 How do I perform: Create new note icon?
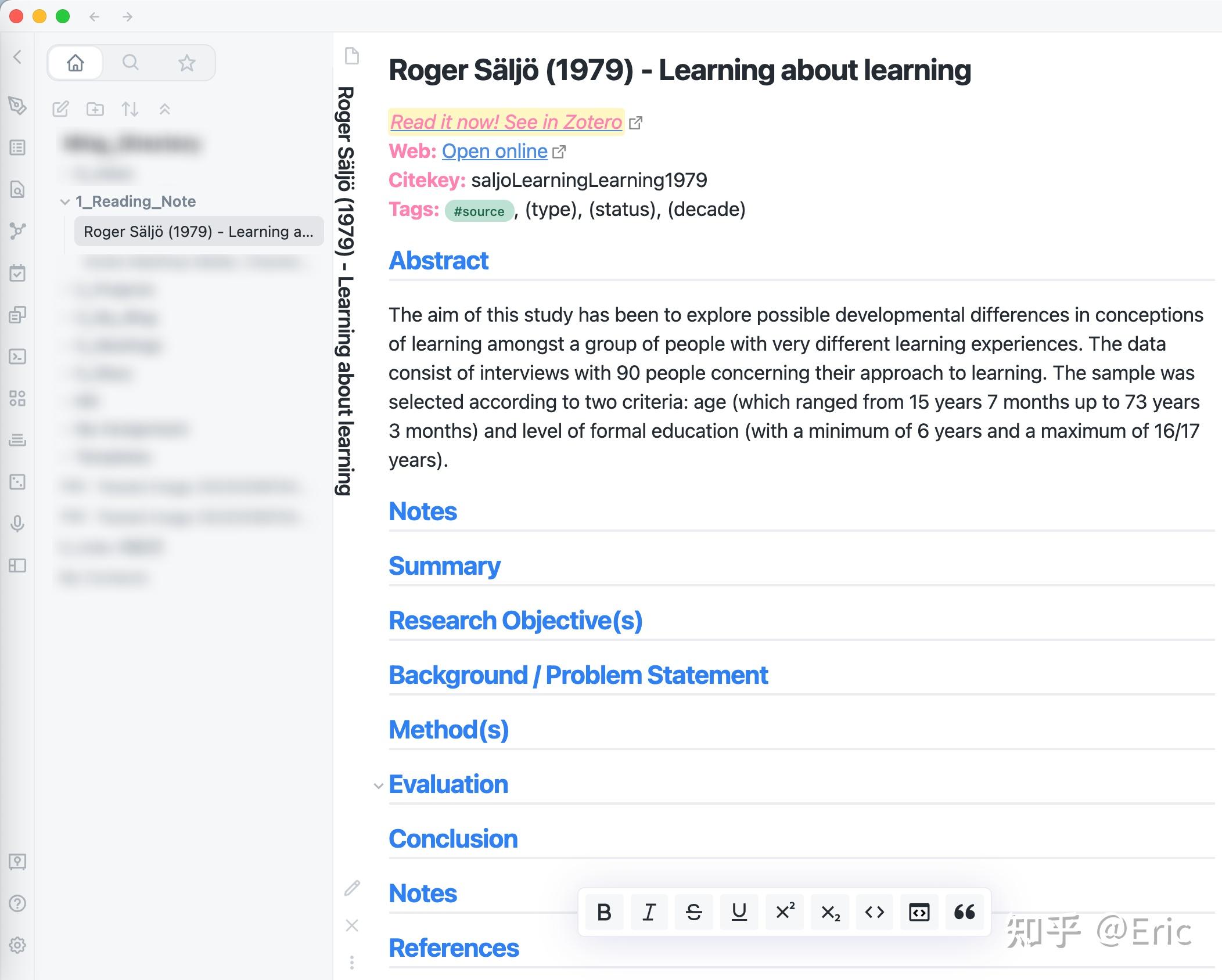(x=60, y=109)
